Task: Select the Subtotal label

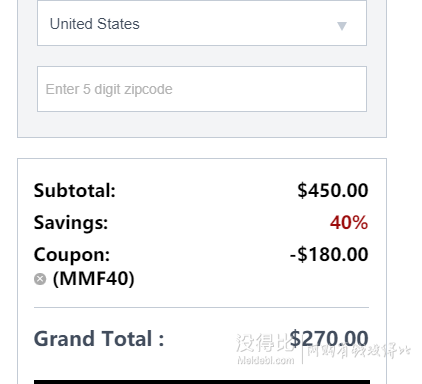Action: pos(75,191)
